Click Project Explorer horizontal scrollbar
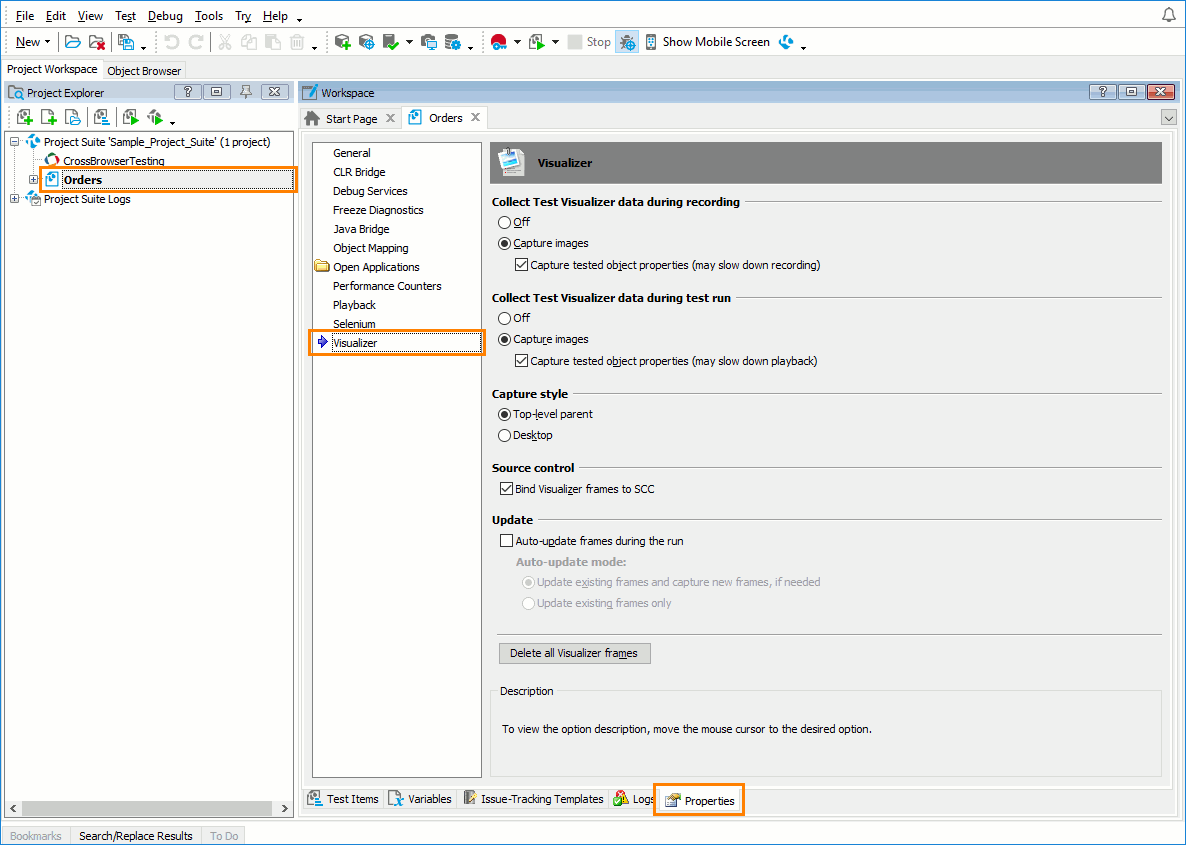This screenshot has width=1186, height=845. [x=148, y=808]
